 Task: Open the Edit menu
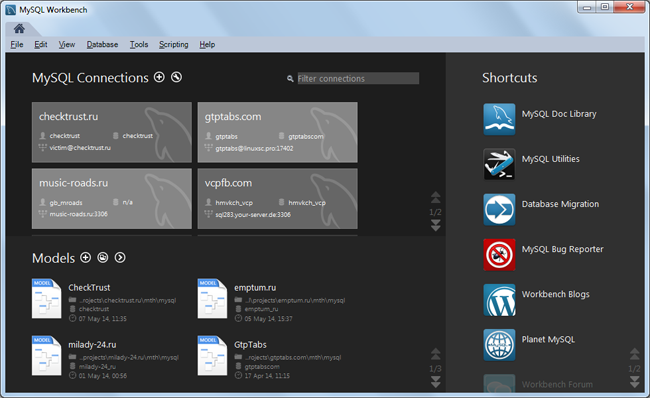[x=41, y=44]
